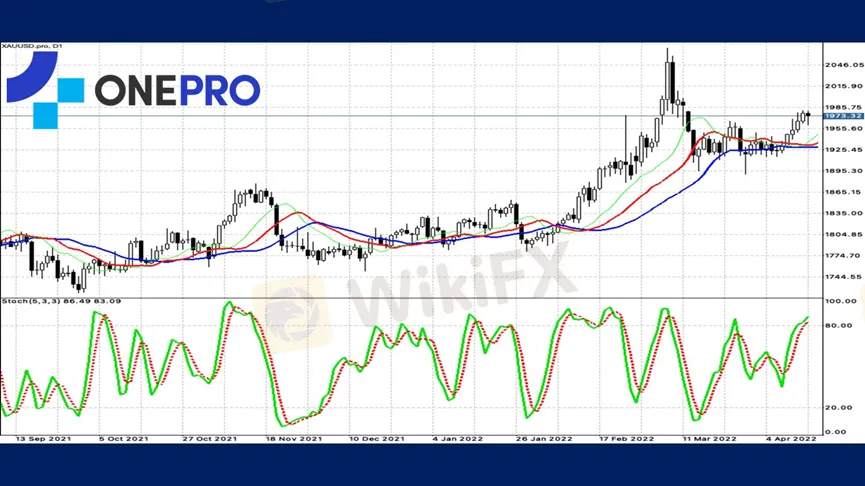The height and width of the screenshot is (486, 865).
Task: Click the OnePro blue square logo icon
Action: 44,90
